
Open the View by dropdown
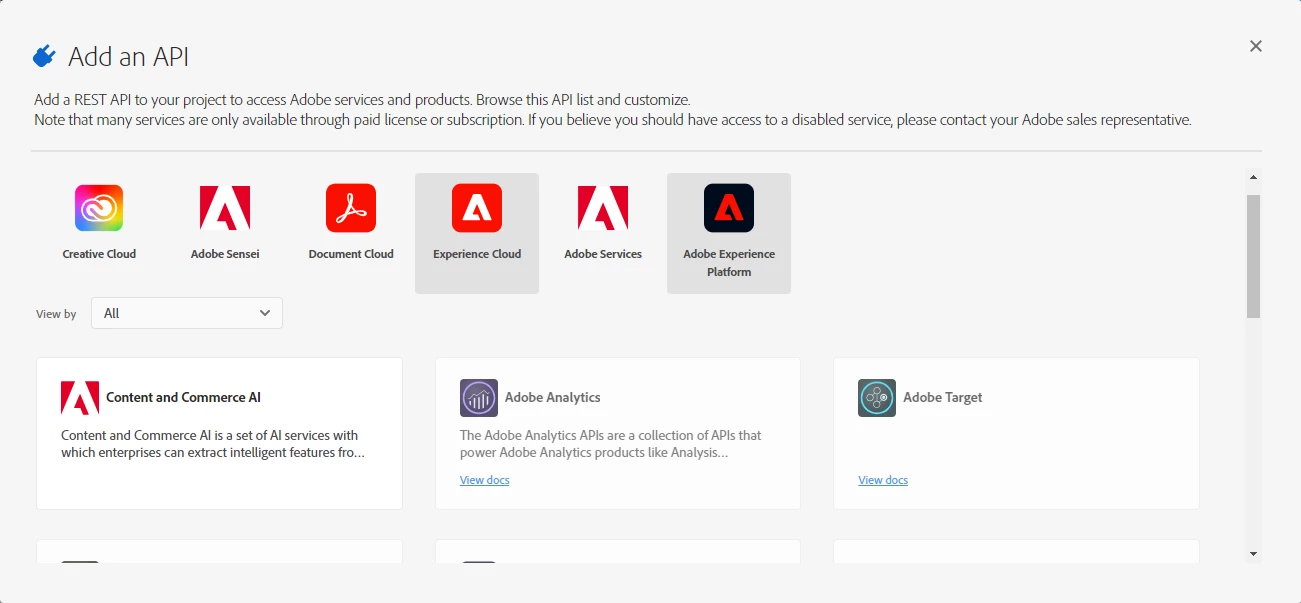(187, 313)
